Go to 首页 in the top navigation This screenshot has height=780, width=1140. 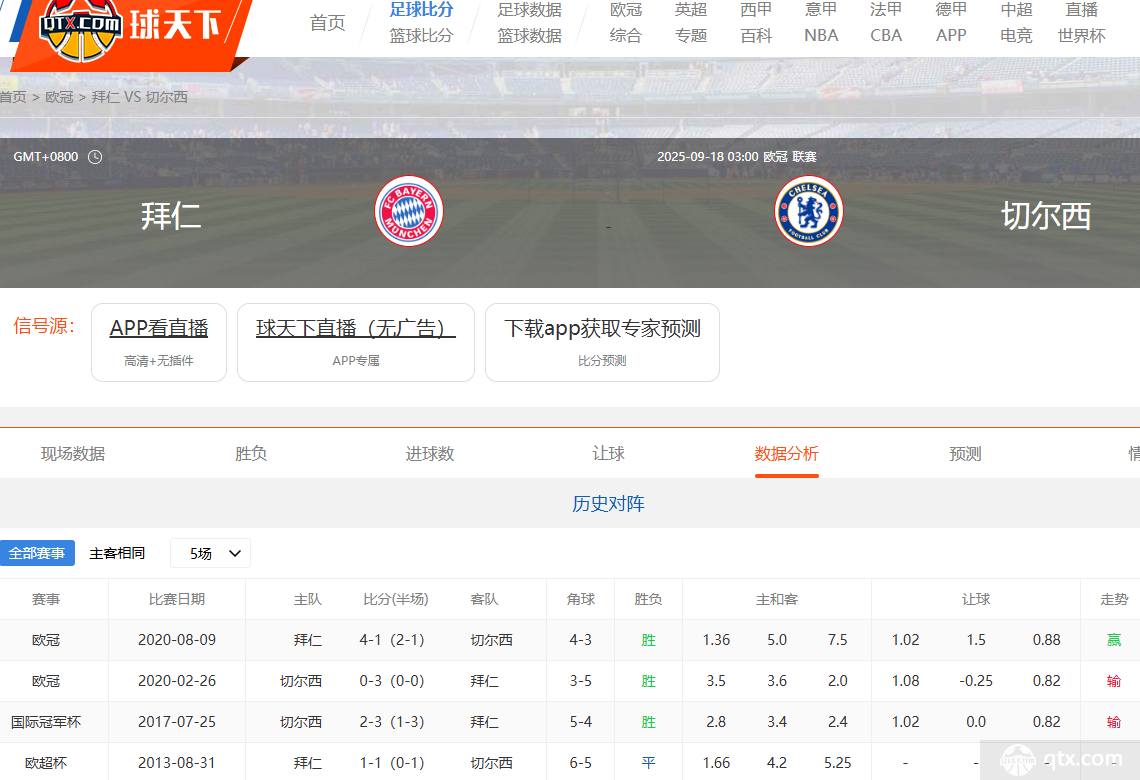pyautogui.click(x=327, y=23)
